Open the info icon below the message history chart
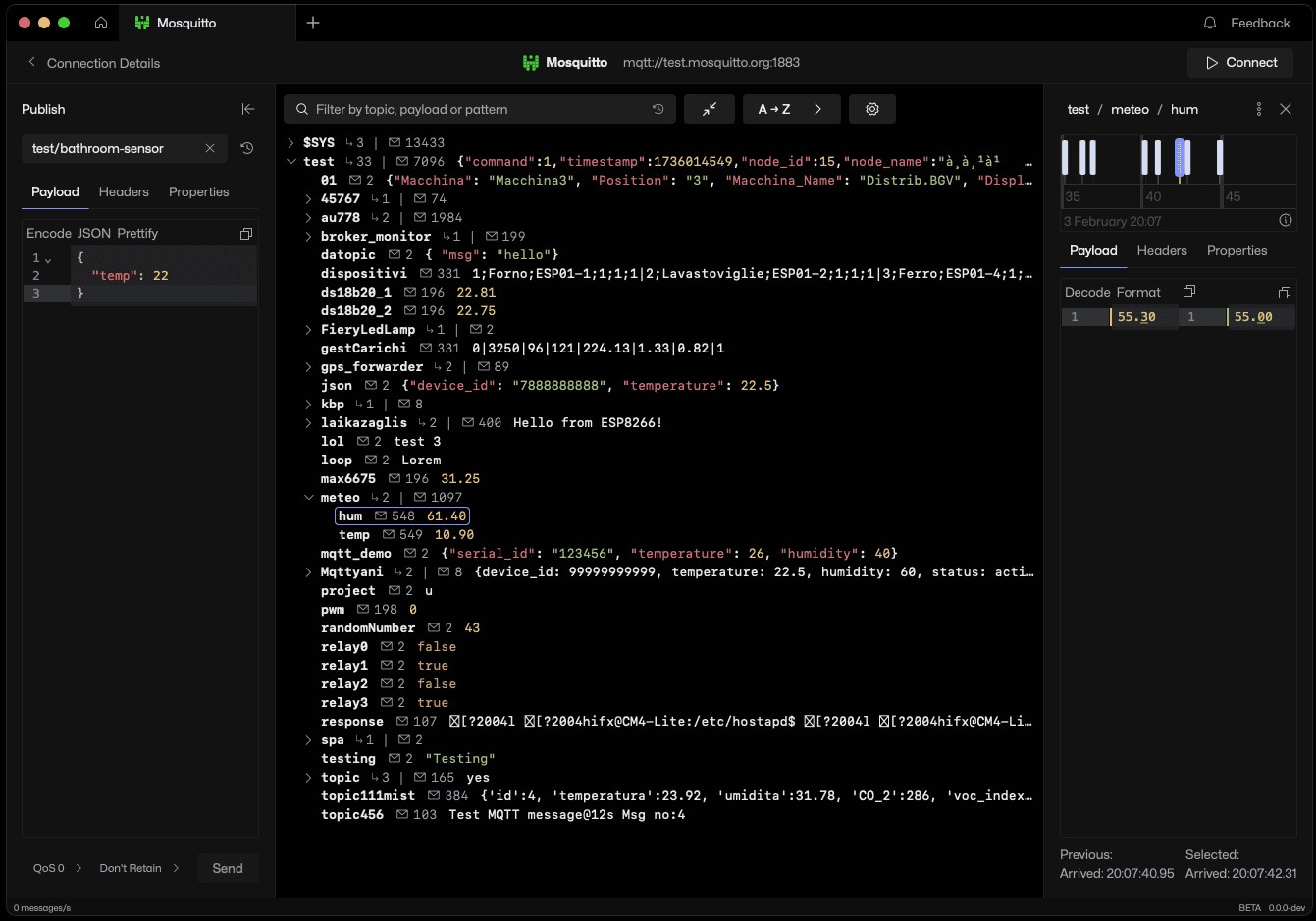1316x921 pixels. tap(1287, 220)
